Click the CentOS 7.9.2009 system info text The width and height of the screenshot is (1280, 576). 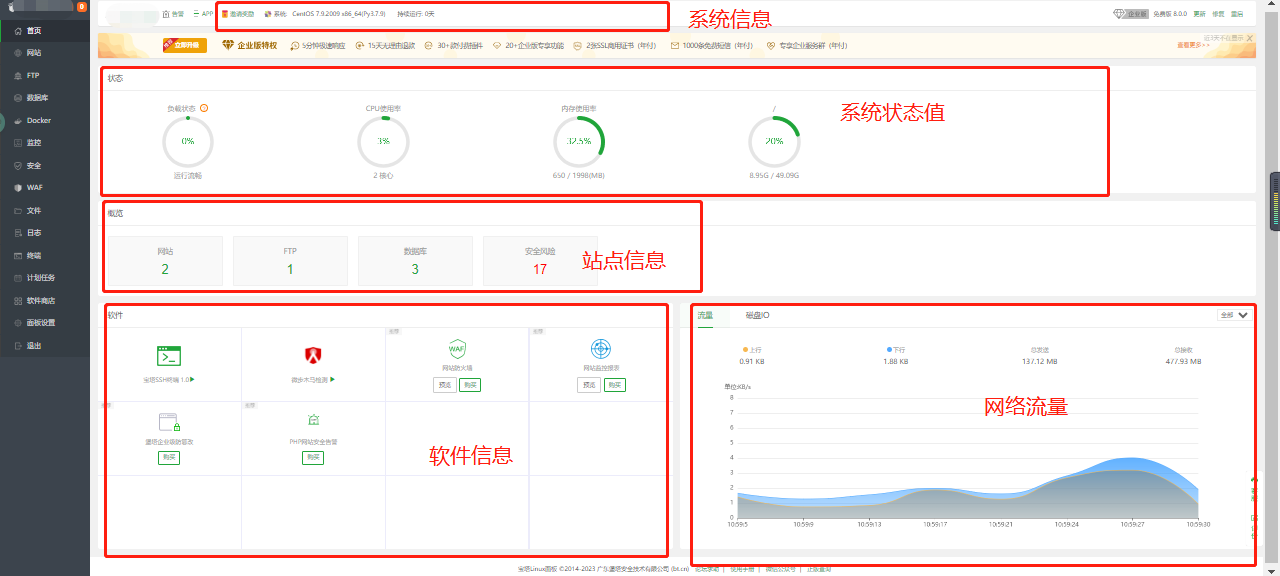338,14
